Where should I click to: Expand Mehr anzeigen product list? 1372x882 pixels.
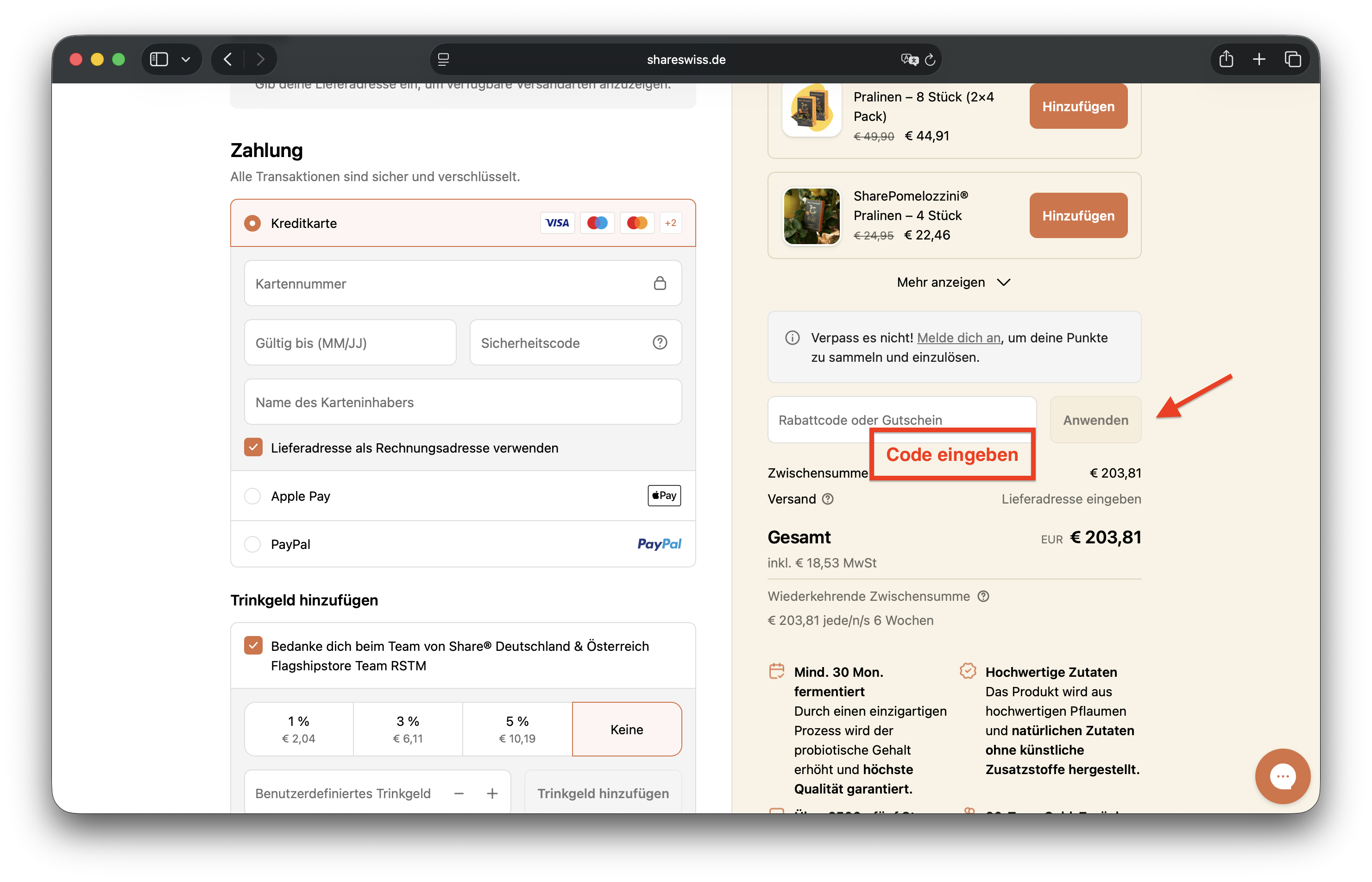tap(953, 283)
